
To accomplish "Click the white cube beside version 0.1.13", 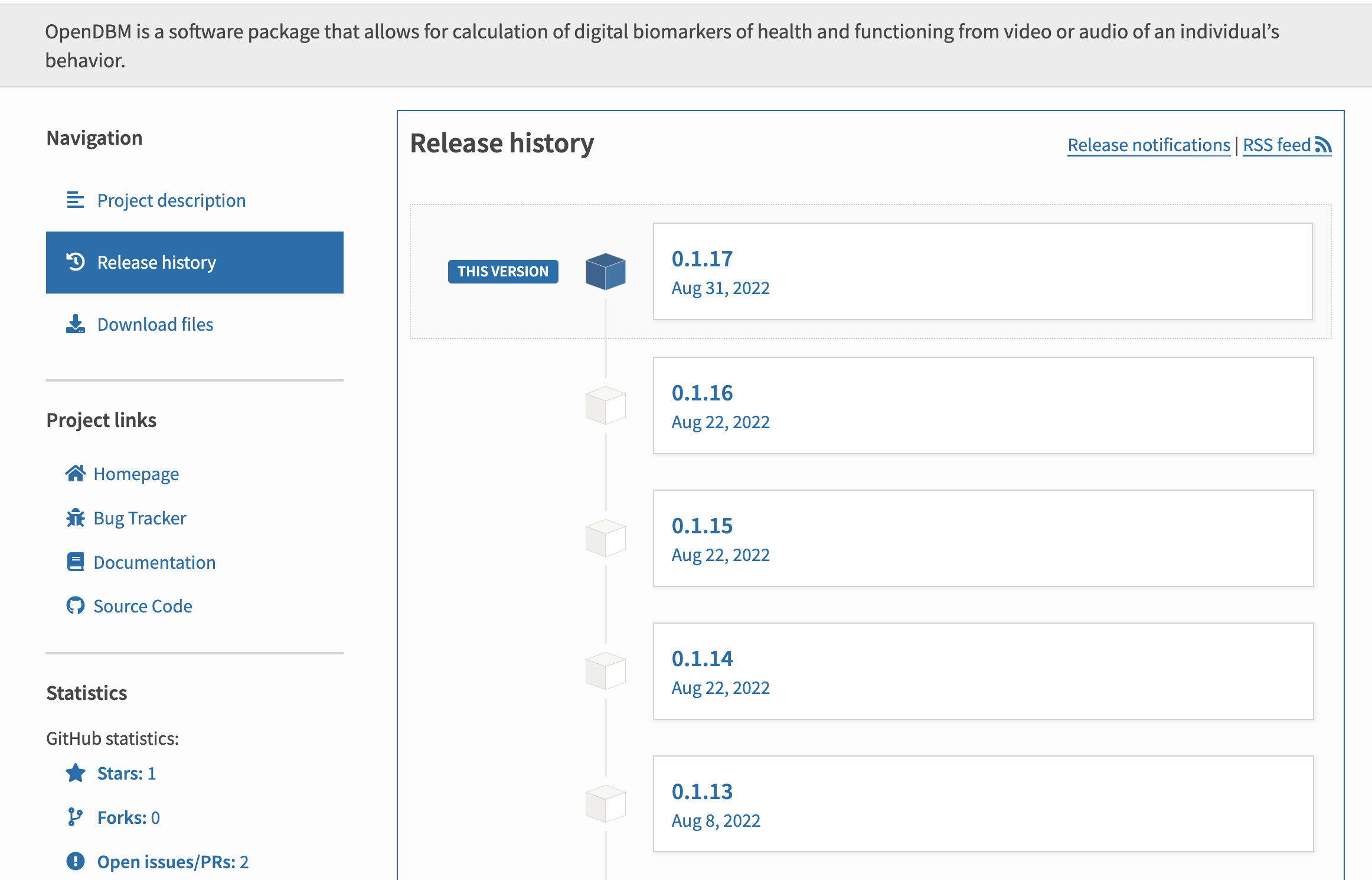I will coord(606,804).
